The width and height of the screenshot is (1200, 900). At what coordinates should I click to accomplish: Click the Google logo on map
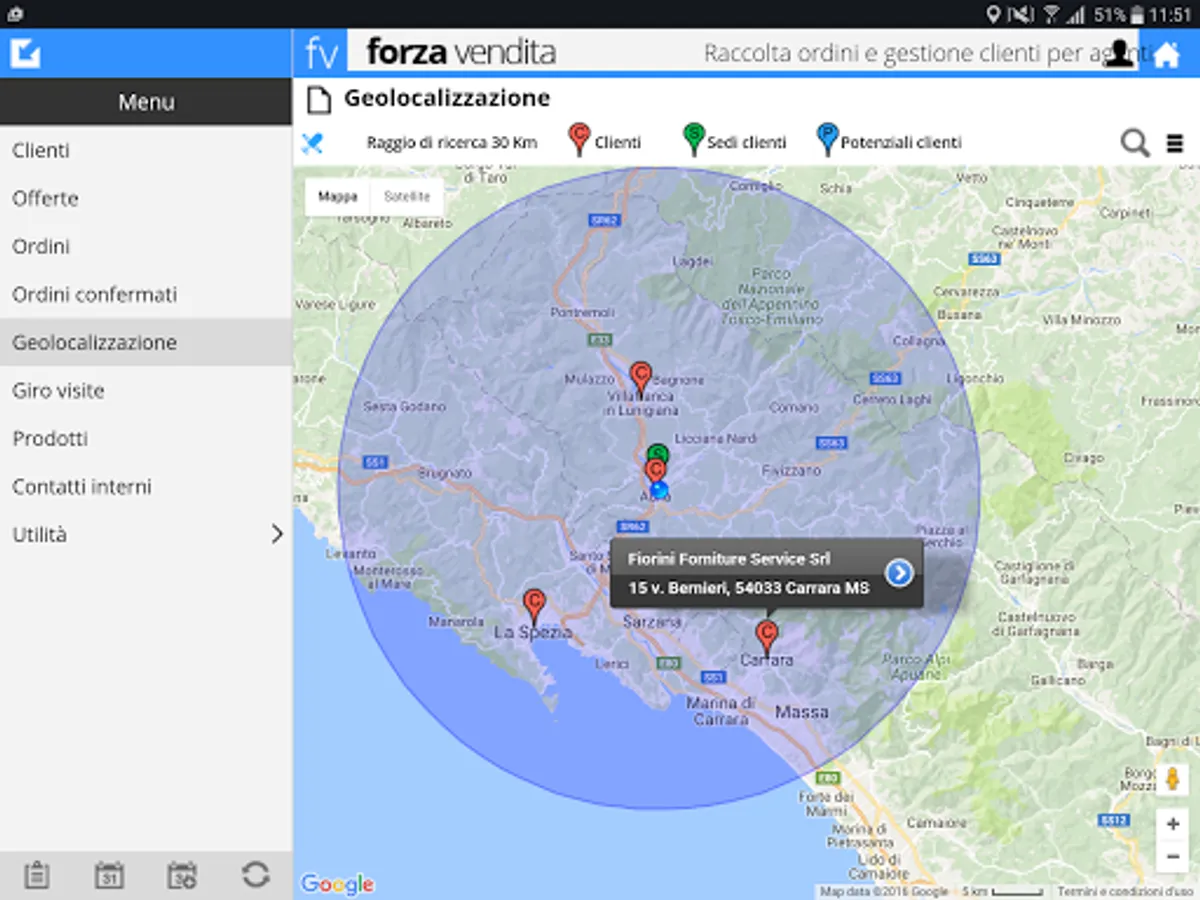pyautogui.click(x=337, y=884)
